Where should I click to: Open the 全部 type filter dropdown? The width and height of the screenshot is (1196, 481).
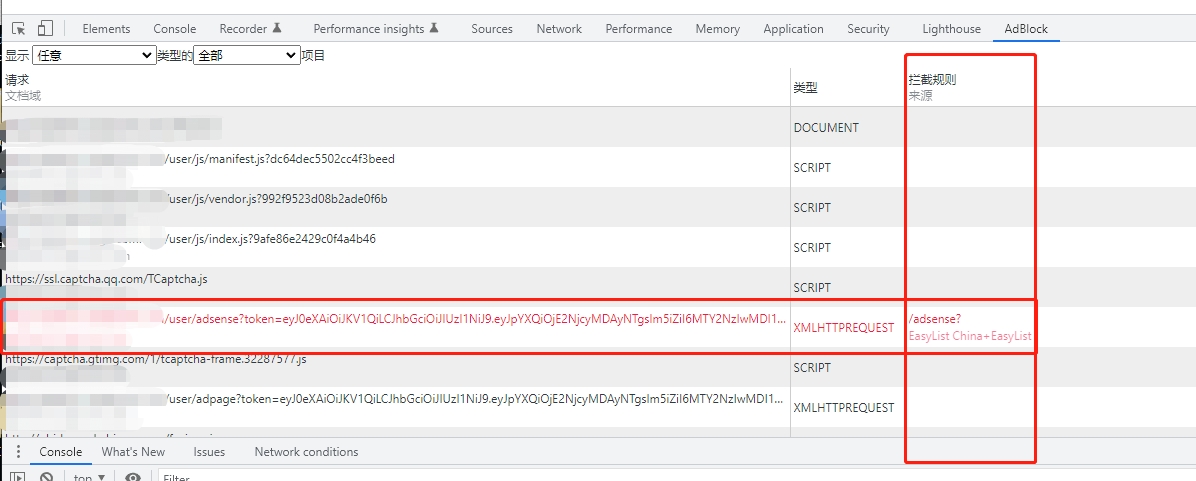tap(246, 55)
